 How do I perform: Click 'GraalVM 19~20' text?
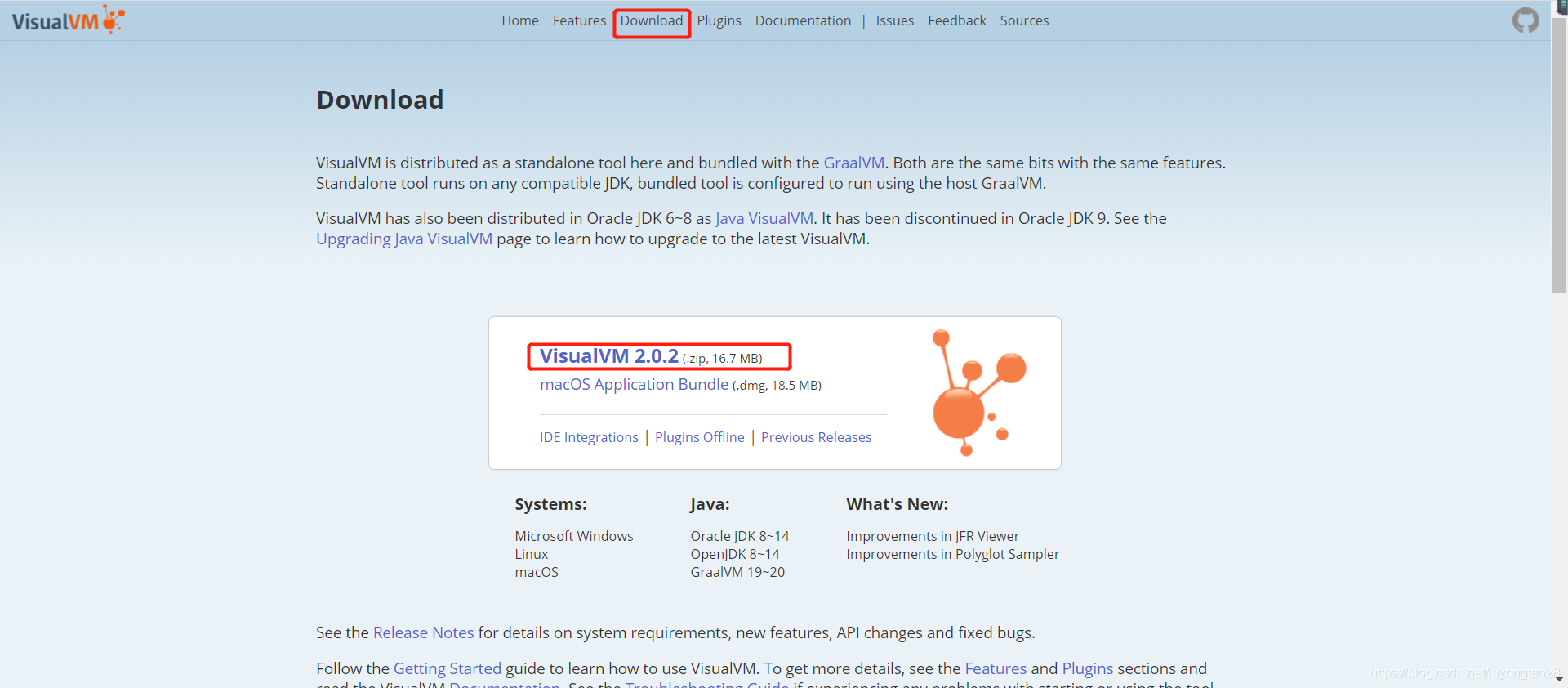[737, 572]
